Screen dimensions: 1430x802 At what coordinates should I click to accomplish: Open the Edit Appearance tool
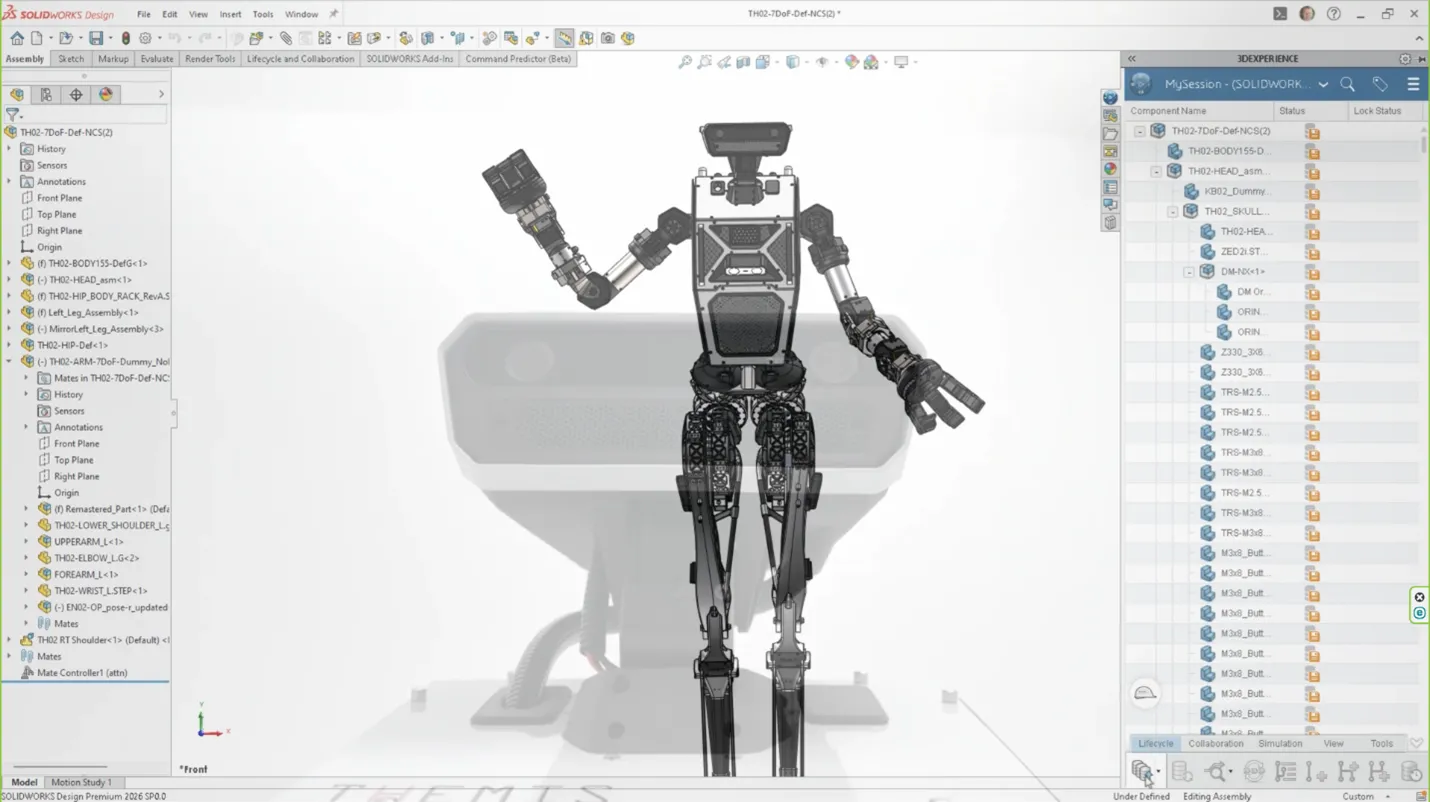click(852, 62)
